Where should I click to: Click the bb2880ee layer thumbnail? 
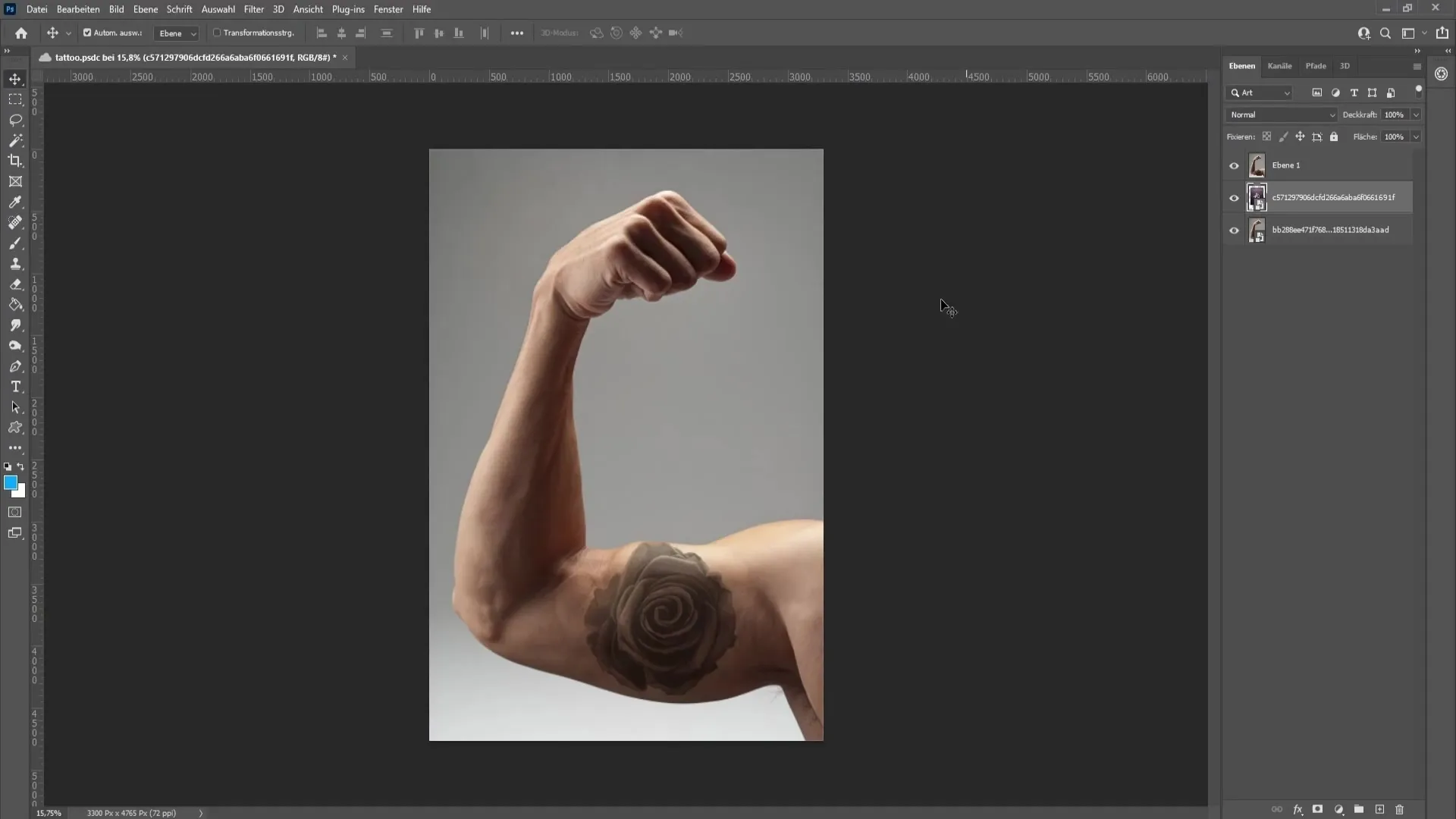(1257, 230)
